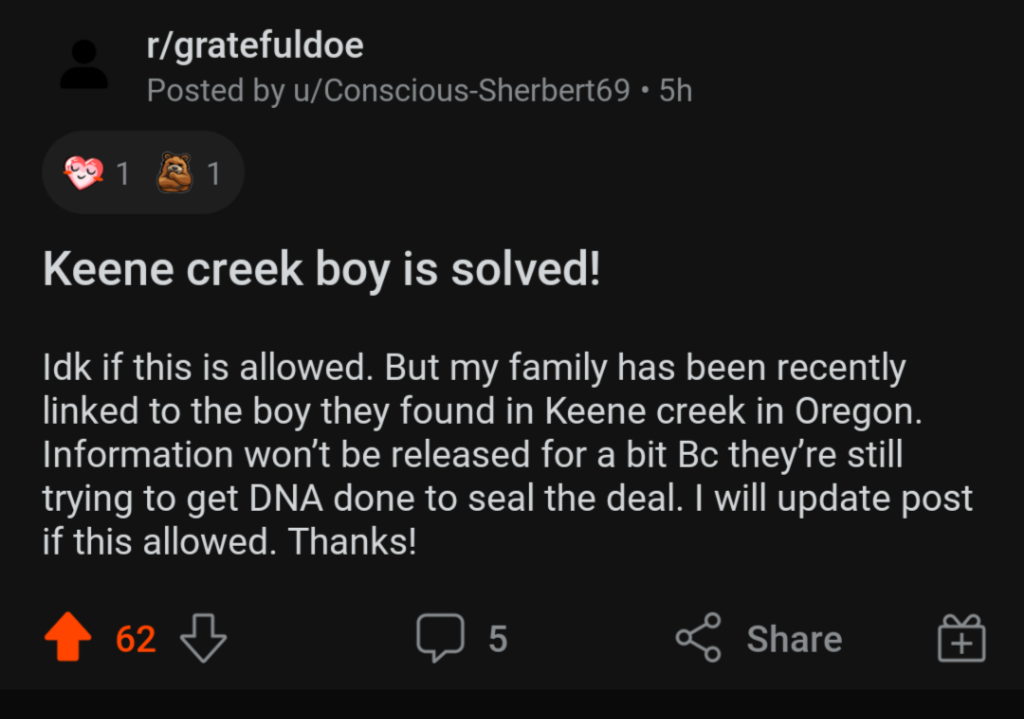The width and height of the screenshot is (1024, 719).
Task: Open comments via the speech bubble icon
Action: [440, 638]
